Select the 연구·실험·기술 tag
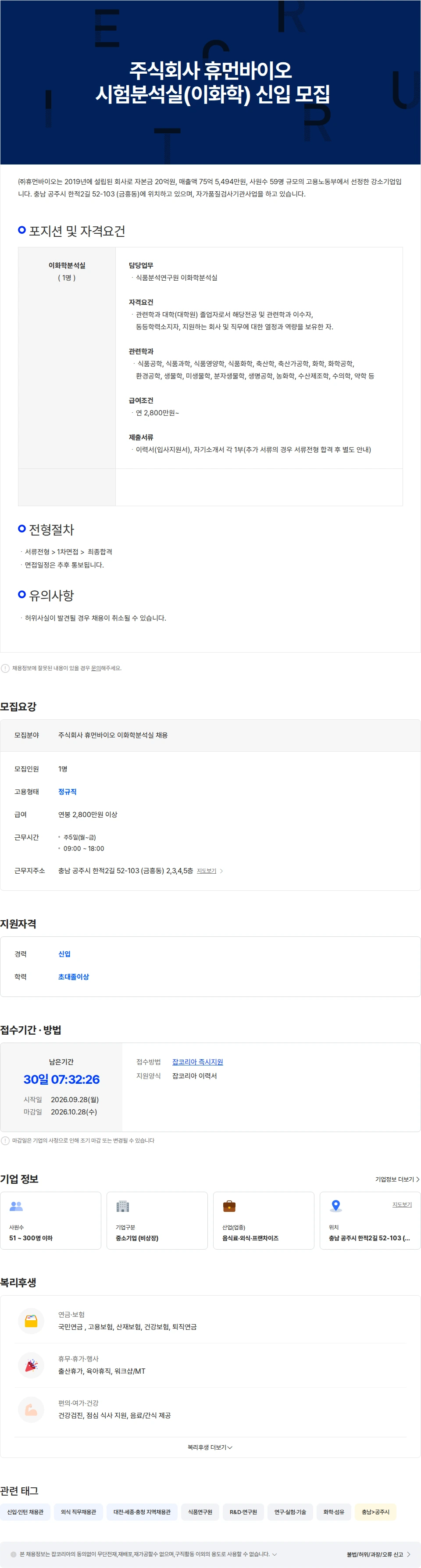 click(290, 1512)
